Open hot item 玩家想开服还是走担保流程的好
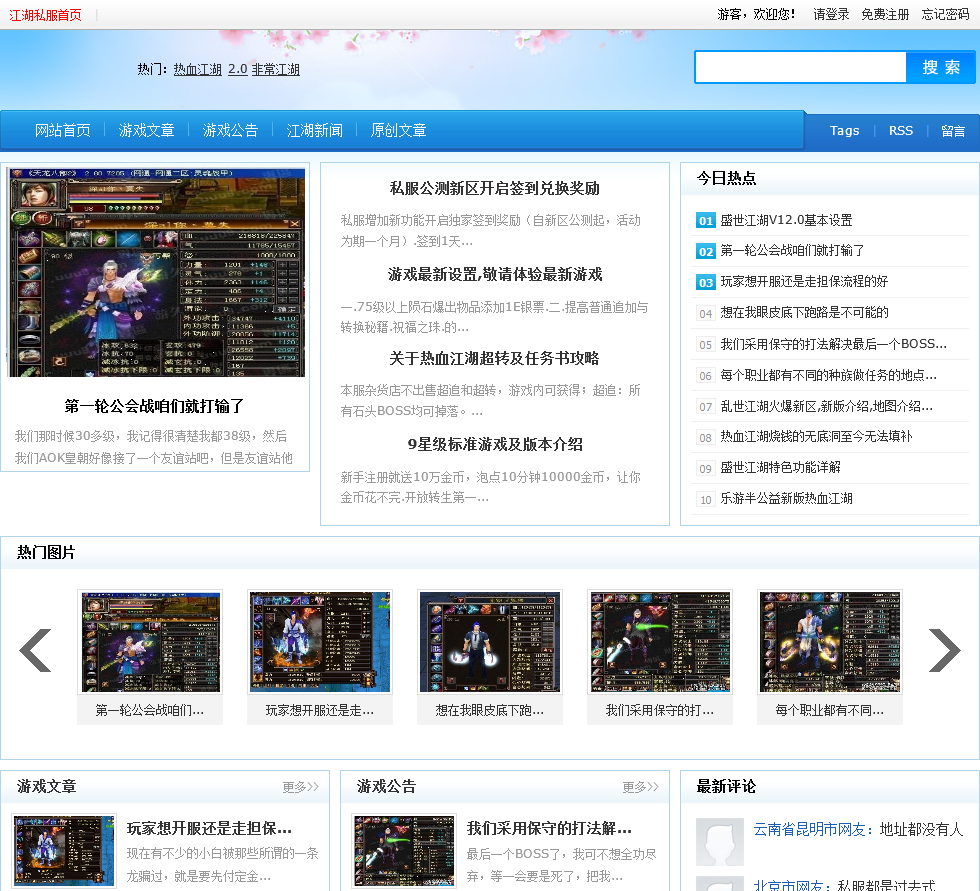The height and width of the screenshot is (891, 980). point(804,281)
